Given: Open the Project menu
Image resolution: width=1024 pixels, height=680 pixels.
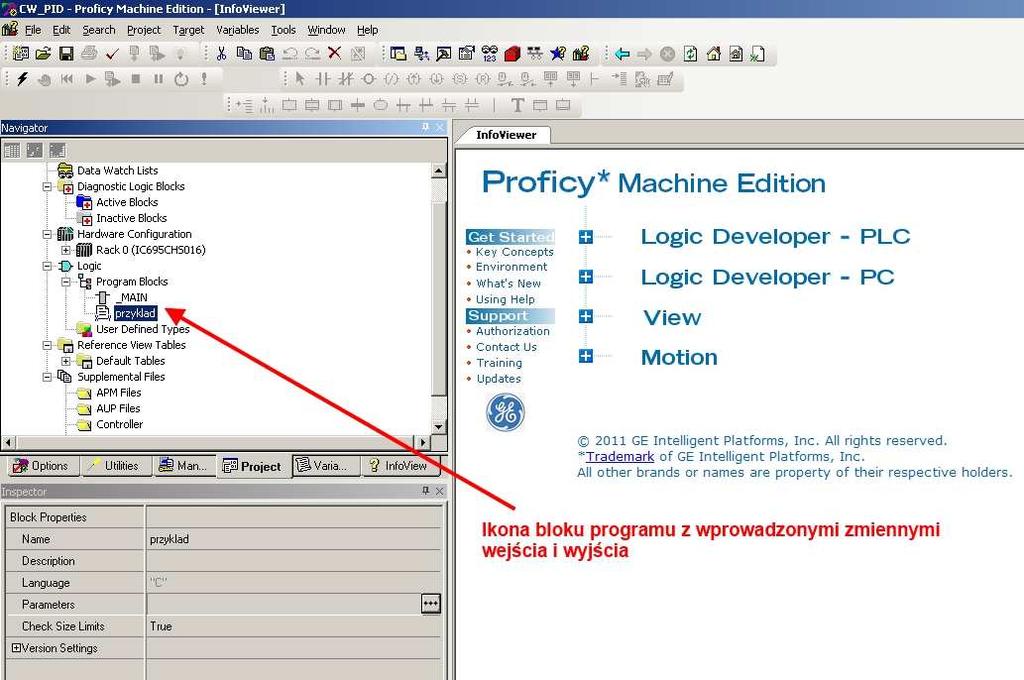Looking at the screenshot, I should (x=144, y=30).
